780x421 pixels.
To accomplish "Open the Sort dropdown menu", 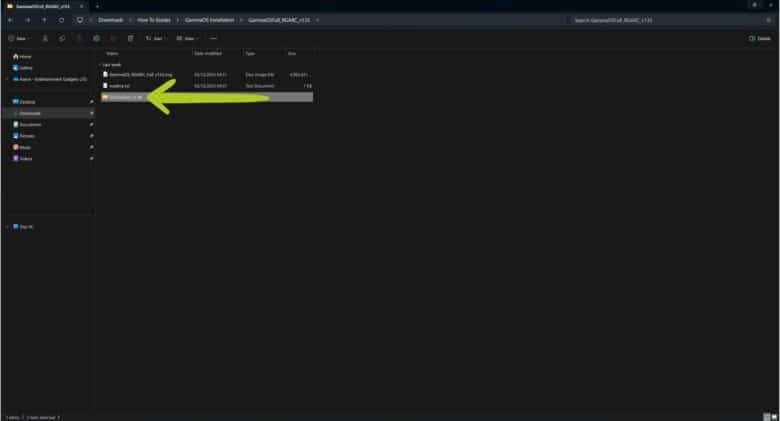I will tap(154, 38).
